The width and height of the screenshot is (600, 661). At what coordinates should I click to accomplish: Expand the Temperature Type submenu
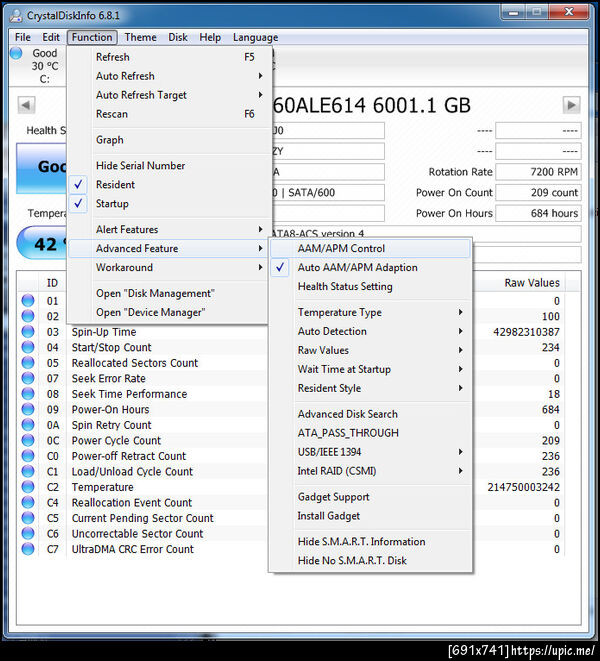[x=370, y=312]
